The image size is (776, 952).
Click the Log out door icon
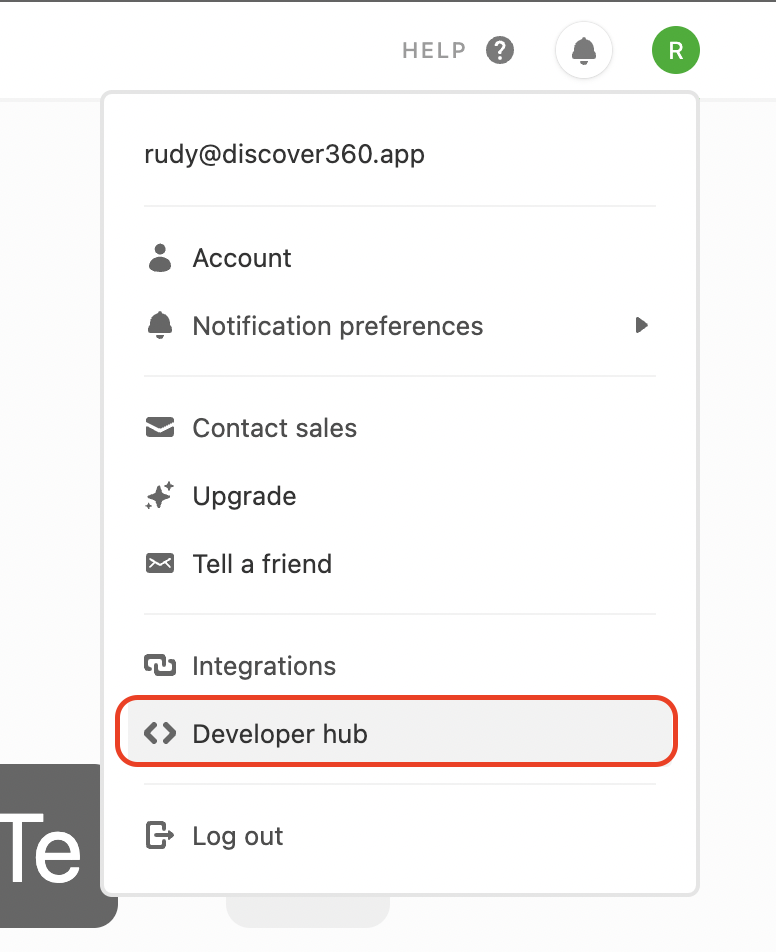160,836
